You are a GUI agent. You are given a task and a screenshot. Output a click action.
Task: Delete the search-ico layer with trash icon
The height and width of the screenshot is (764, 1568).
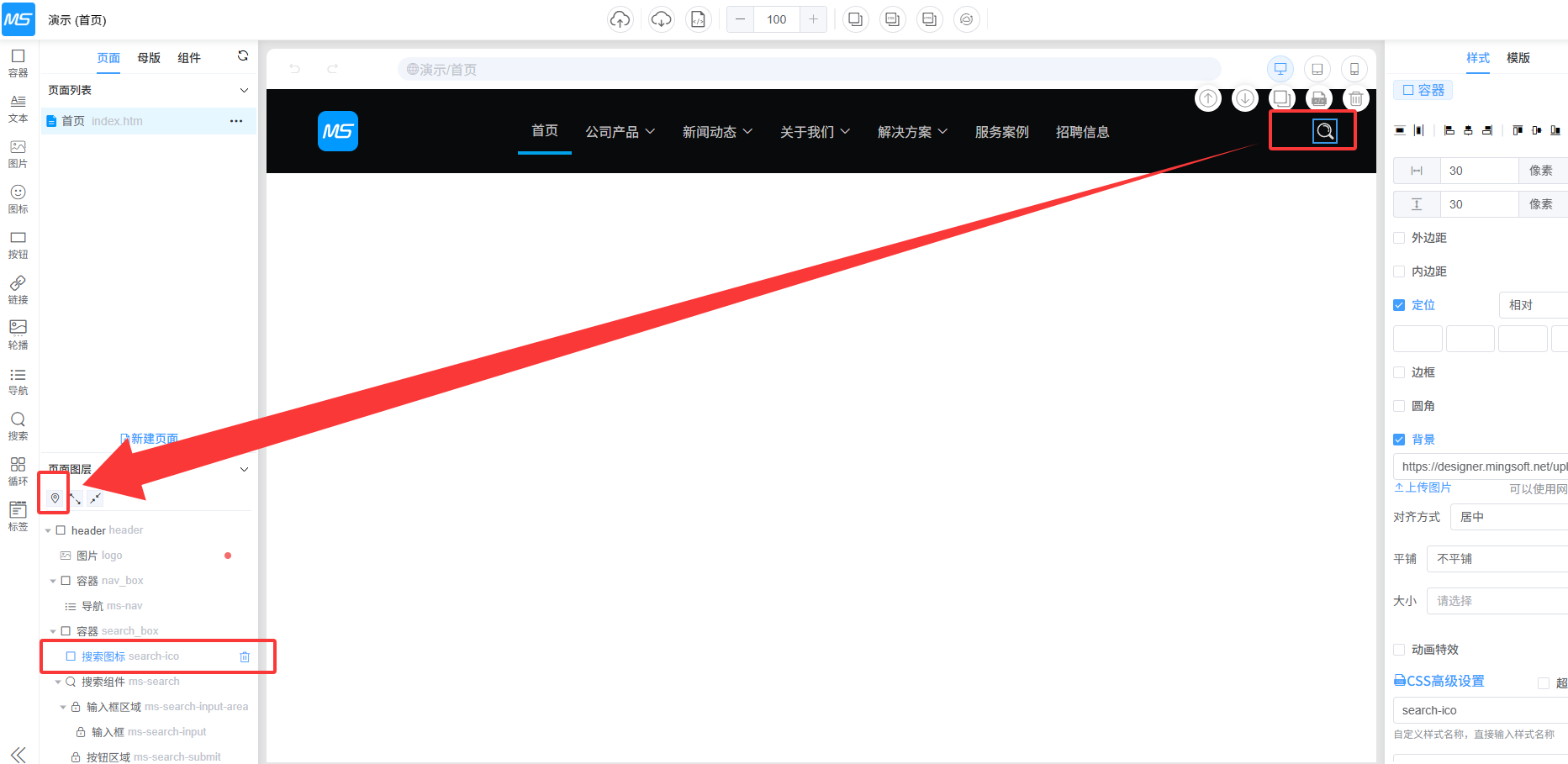245,656
